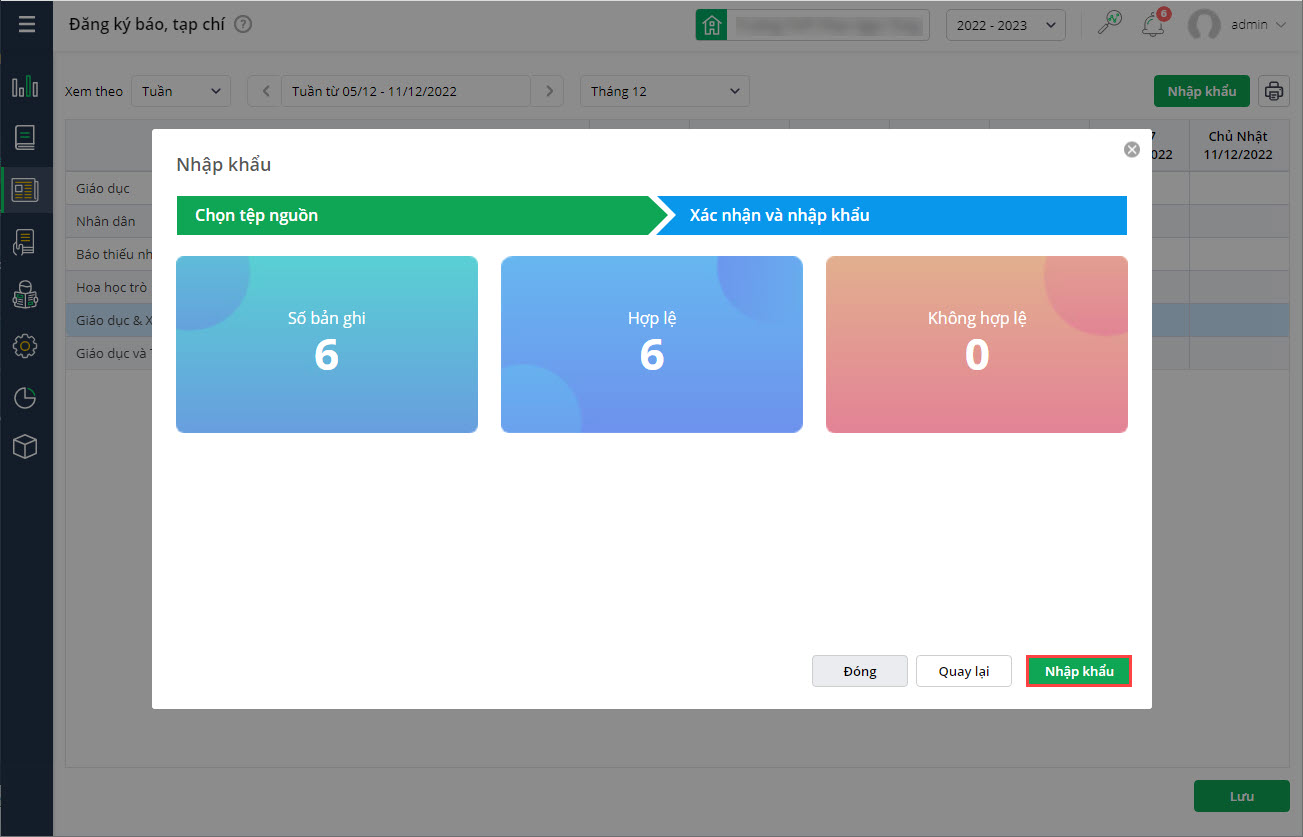Image resolution: width=1303 pixels, height=837 pixels.
Task: Click the Xác nhận và nhập khẩu step
Action: (890, 215)
